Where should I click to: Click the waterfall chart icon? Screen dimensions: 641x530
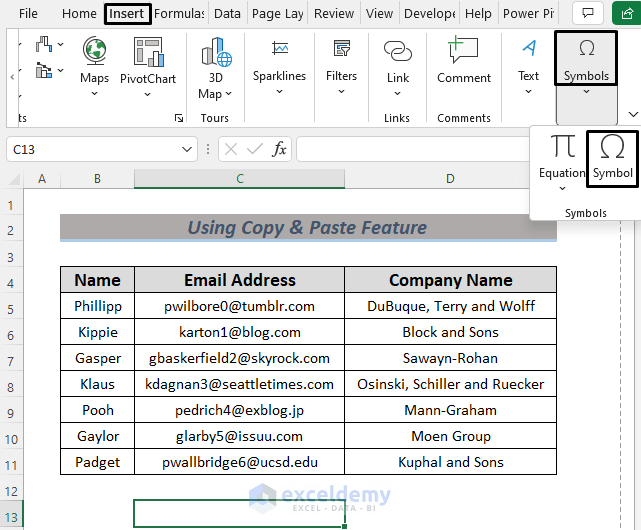(x=44, y=44)
